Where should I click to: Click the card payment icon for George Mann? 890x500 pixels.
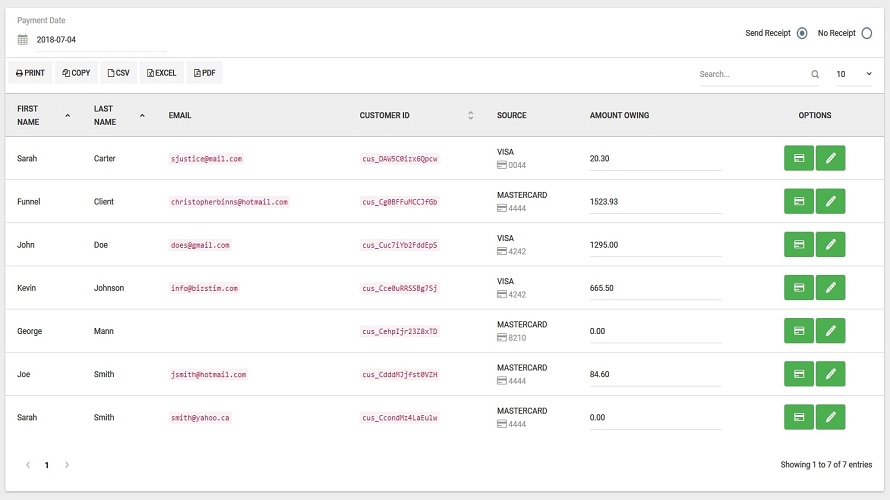point(798,331)
